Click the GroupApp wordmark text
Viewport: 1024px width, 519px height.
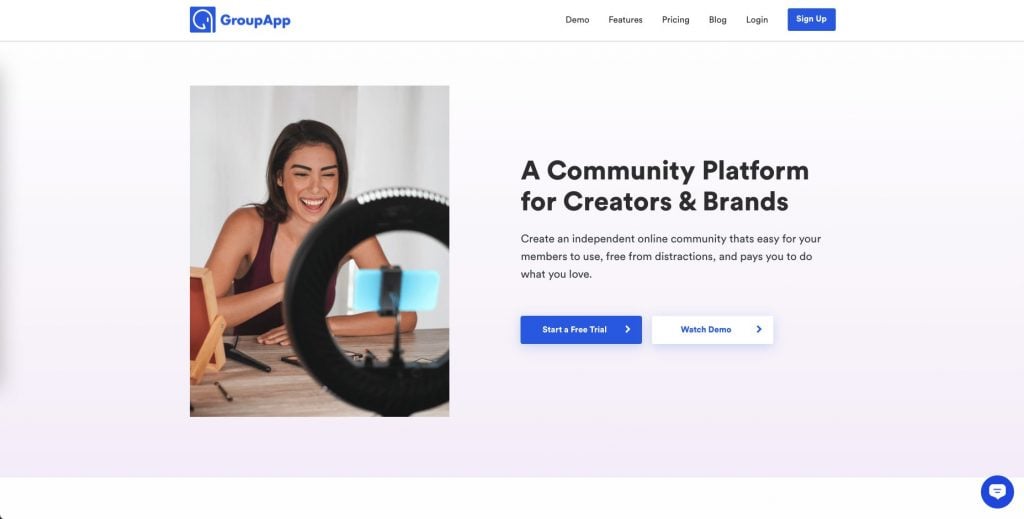pos(255,20)
